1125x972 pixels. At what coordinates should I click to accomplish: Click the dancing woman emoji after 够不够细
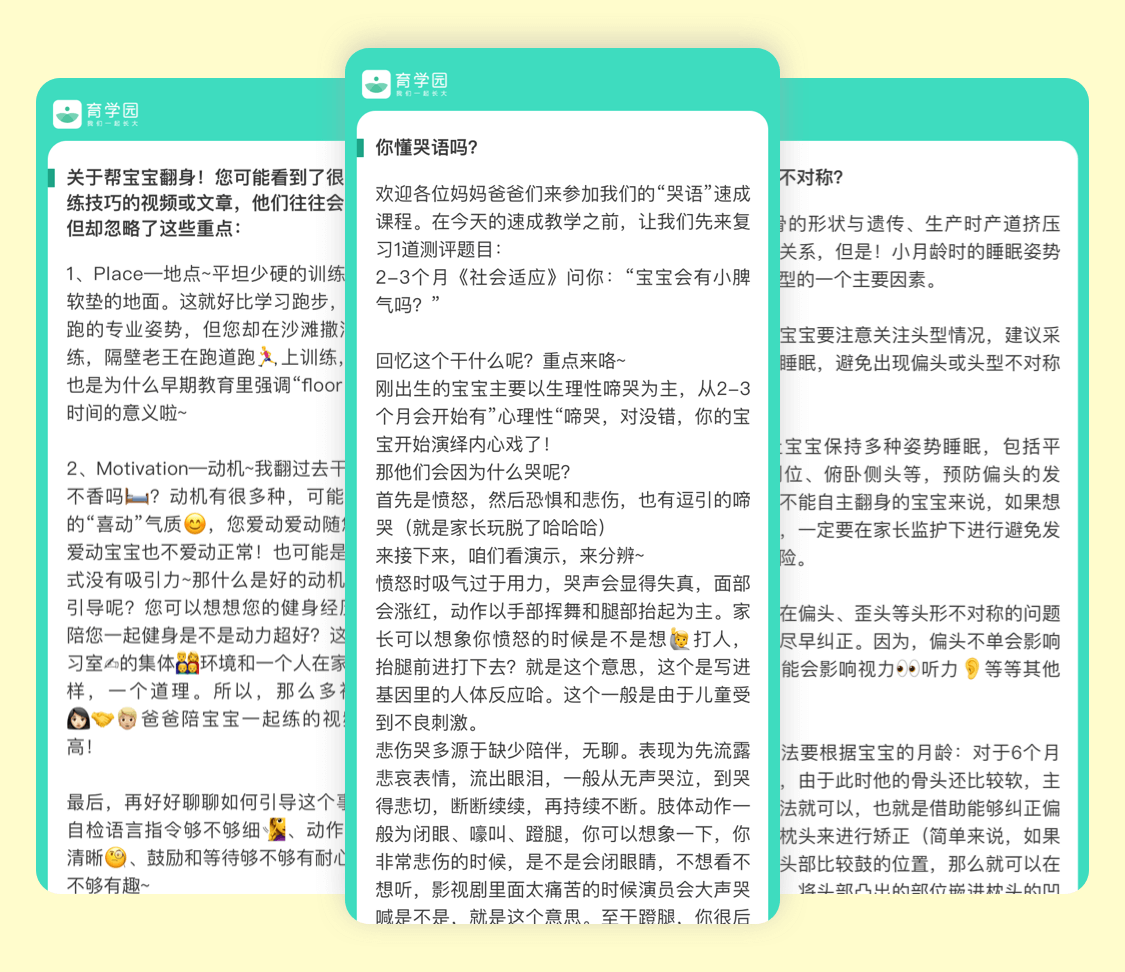point(276,829)
